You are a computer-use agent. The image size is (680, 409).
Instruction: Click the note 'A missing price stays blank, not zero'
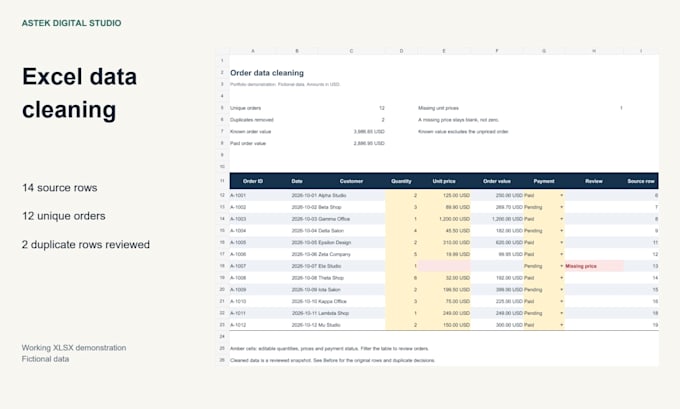coord(458,120)
